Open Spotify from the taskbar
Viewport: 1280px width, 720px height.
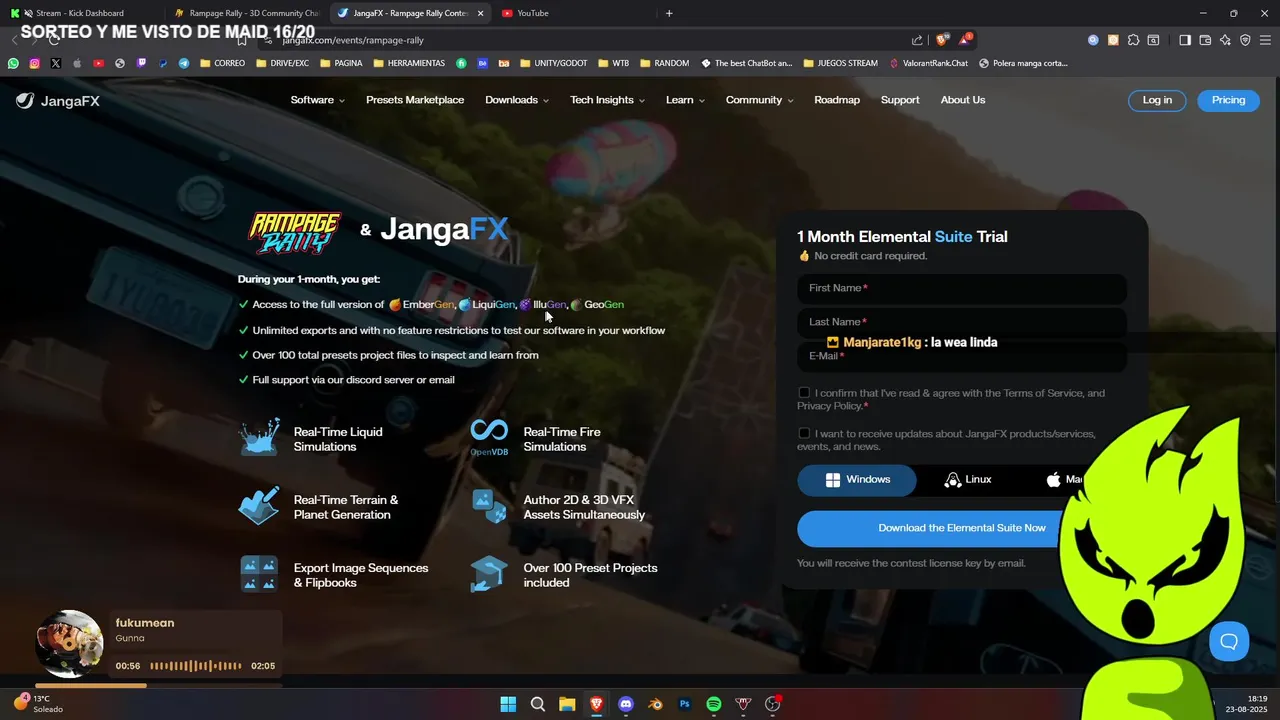pyautogui.click(x=714, y=704)
